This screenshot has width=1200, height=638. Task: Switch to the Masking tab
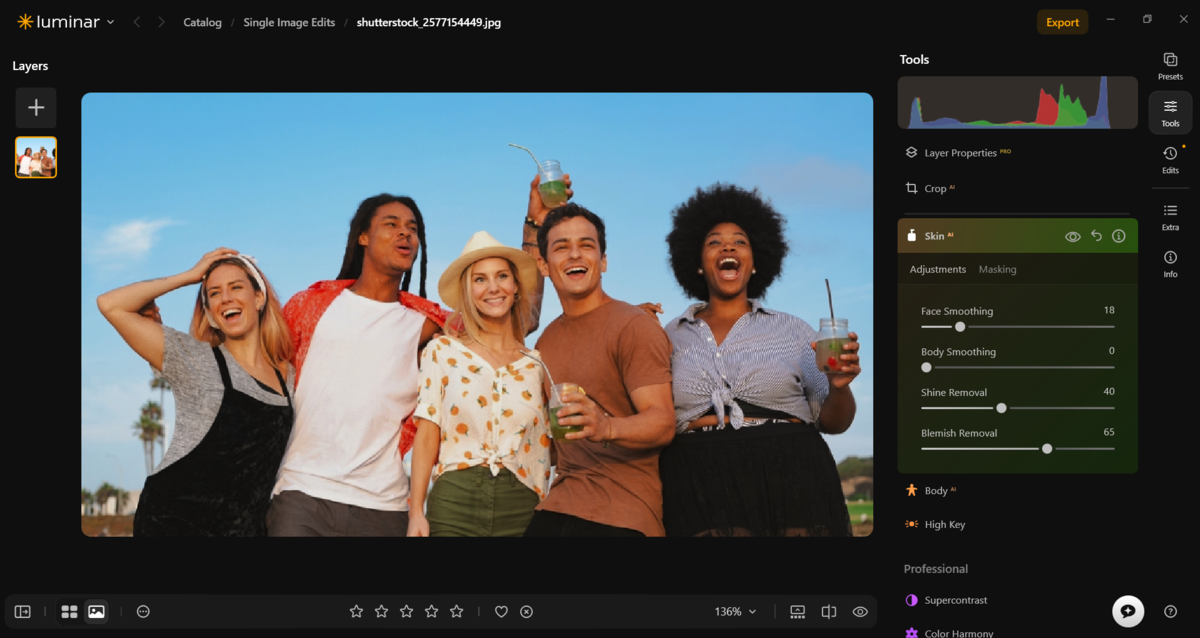[997, 269]
